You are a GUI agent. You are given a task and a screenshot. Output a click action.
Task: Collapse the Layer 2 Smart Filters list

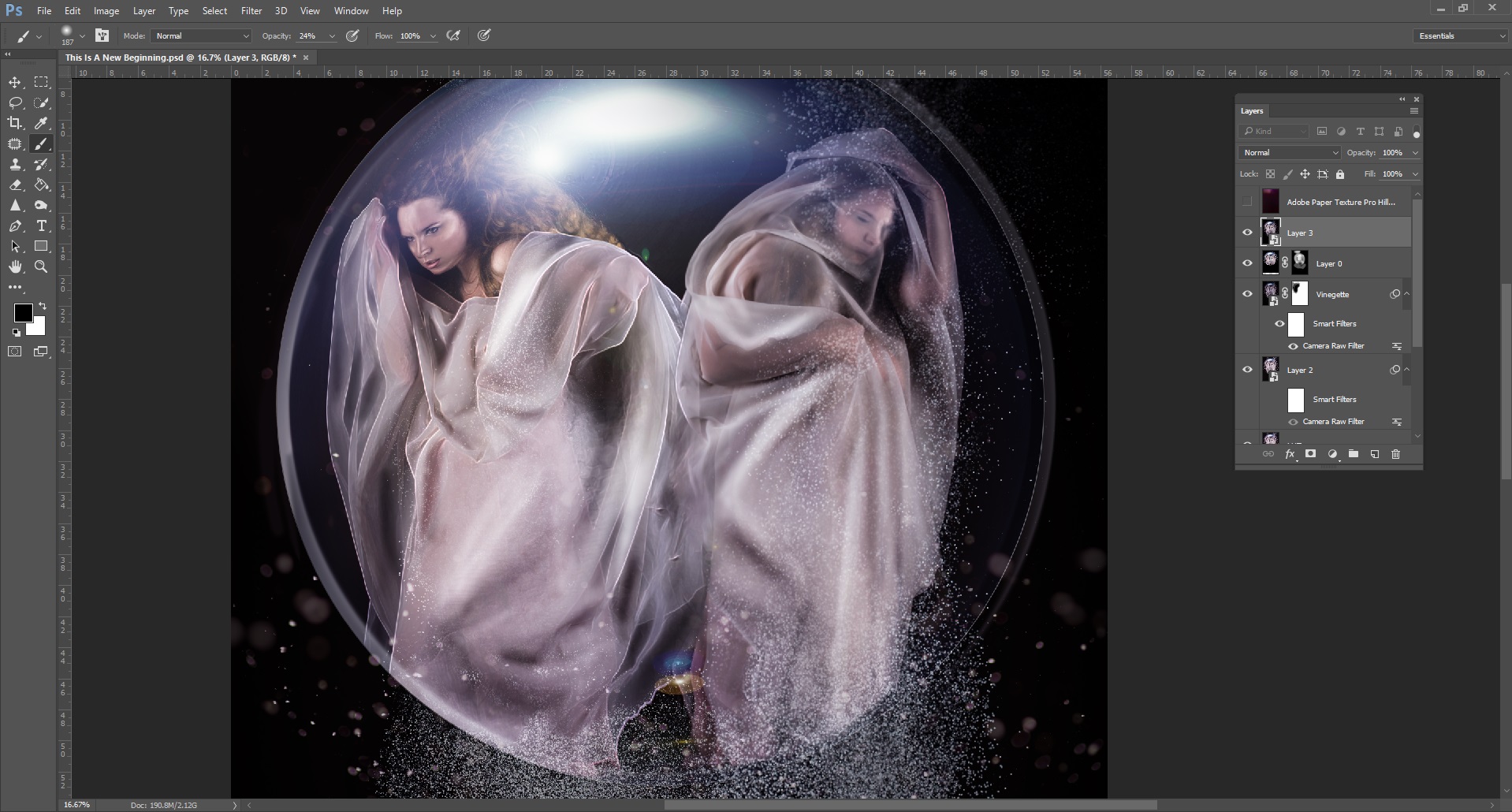click(x=1408, y=369)
